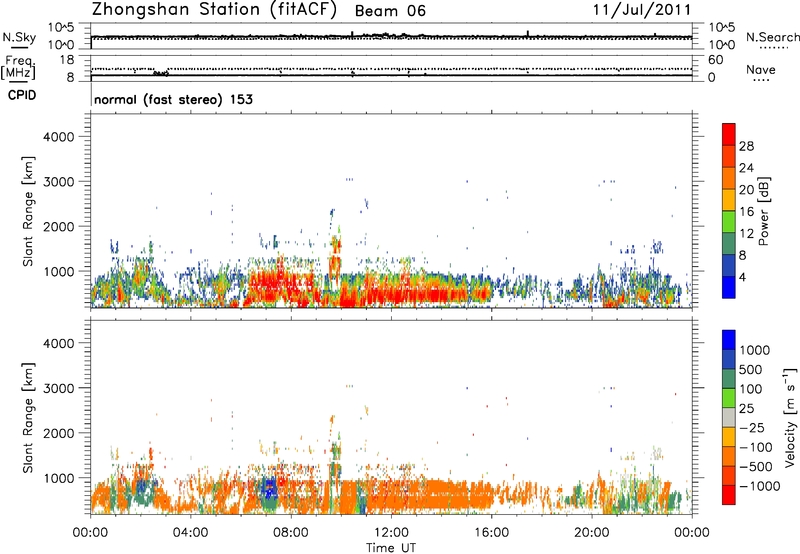Screen dimensions: 800x554
Task: Click the 20:00 time tick label
Action: point(592,533)
